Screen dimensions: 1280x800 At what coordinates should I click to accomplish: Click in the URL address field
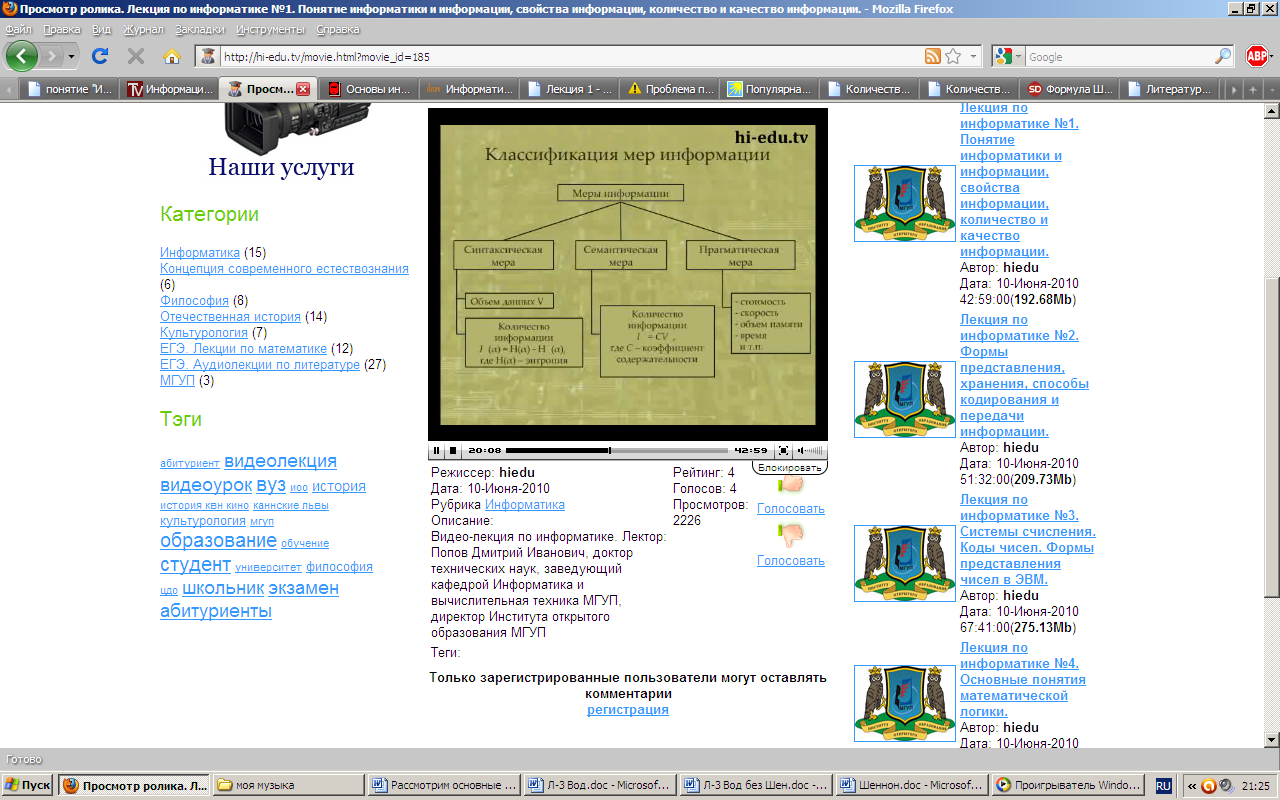pyautogui.click(x=570, y=57)
